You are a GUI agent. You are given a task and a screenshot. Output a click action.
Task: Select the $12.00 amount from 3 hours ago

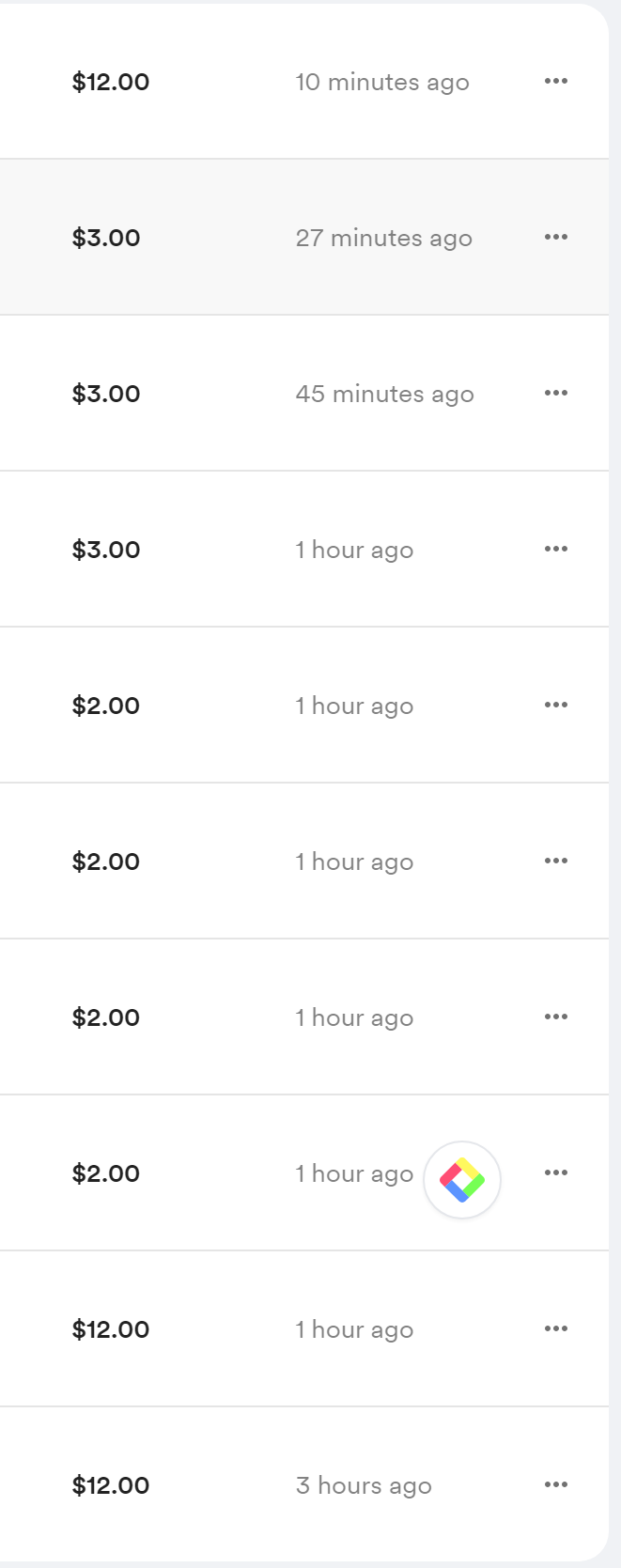click(111, 1485)
